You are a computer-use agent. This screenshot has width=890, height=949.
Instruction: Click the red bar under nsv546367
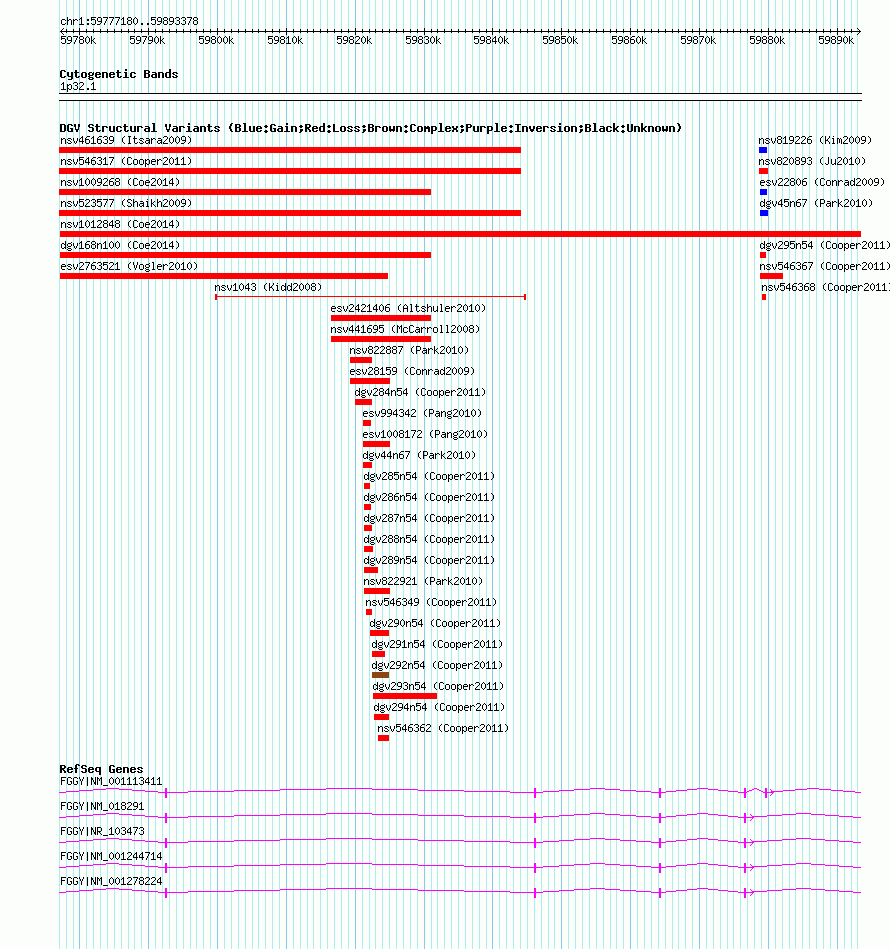click(x=771, y=276)
